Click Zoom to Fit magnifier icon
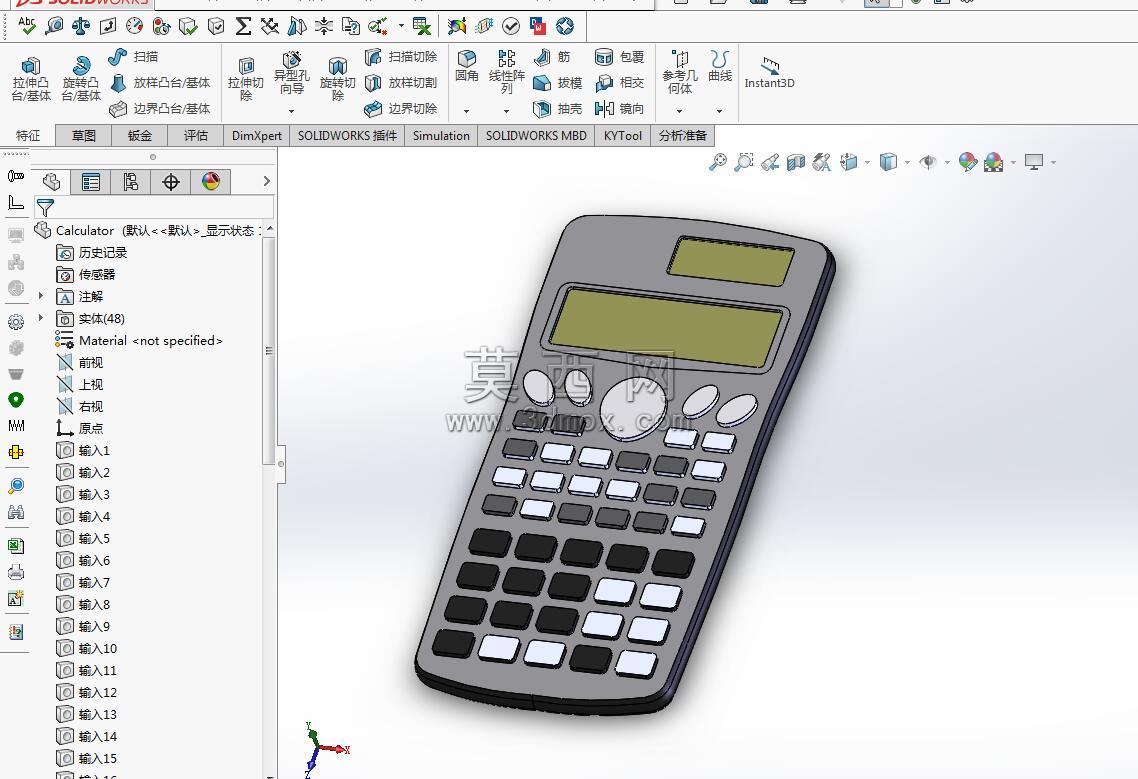Image resolution: width=1138 pixels, height=779 pixels. click(718, 162)
